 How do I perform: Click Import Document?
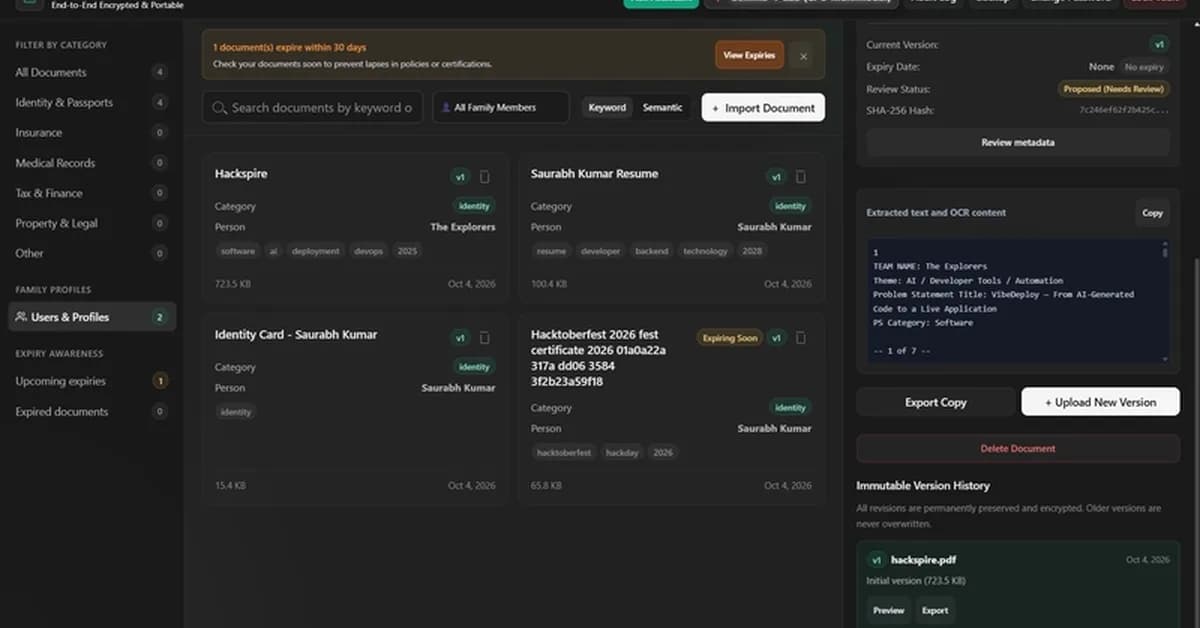pos(763,108)
